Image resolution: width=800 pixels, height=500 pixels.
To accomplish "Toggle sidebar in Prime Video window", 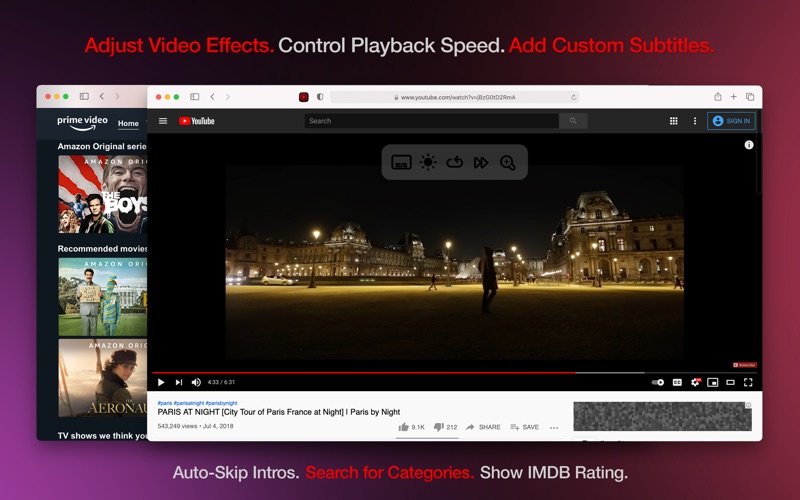I will tap(84, 96).
